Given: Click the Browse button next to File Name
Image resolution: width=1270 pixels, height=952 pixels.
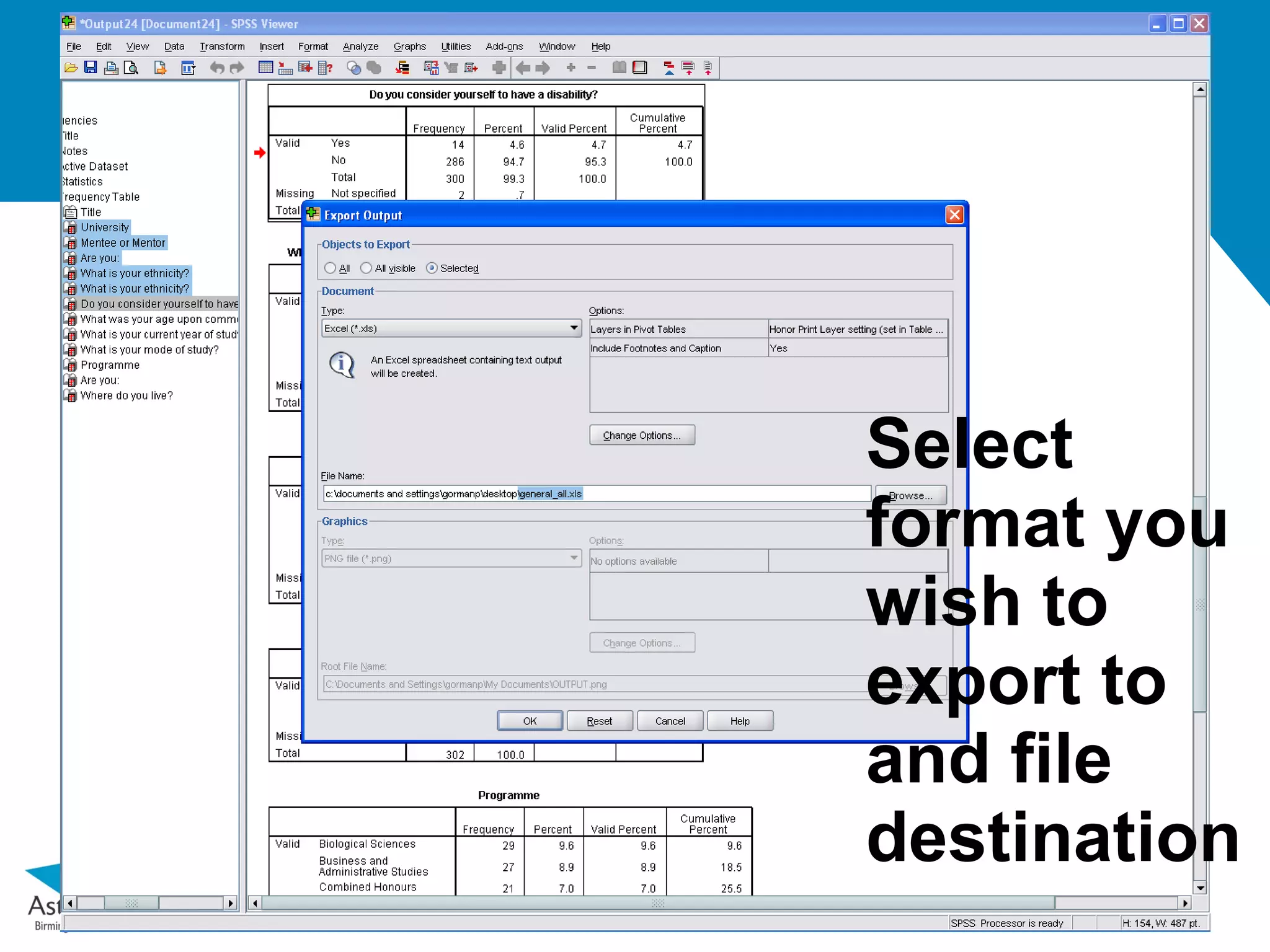Looking at the screenshot, I should [910, 495].
